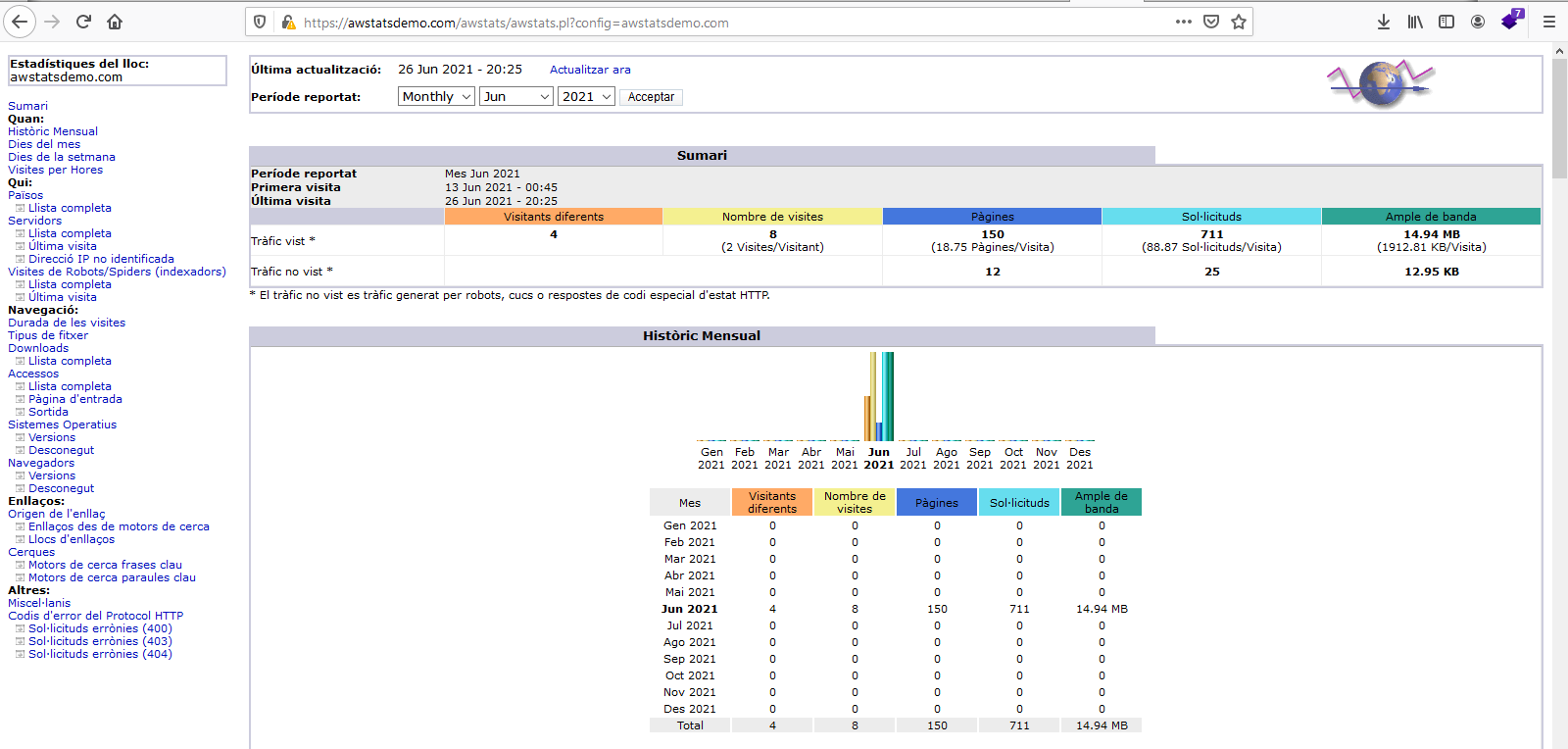Go back to the previous page
Image resolution: width=1568 pixels, height=749 pixels.
coord(21,22)
